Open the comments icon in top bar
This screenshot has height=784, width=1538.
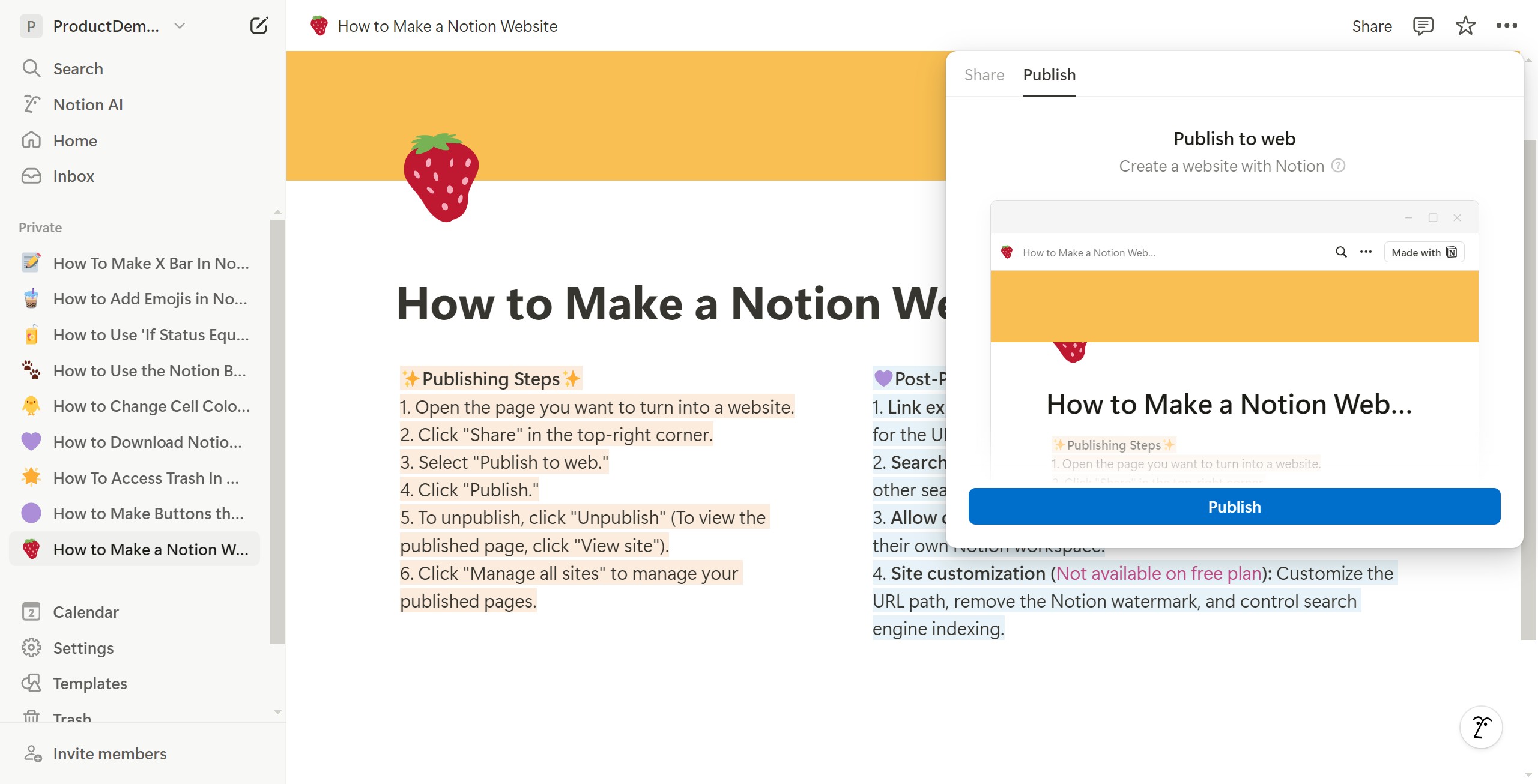tap(1423, 26)
